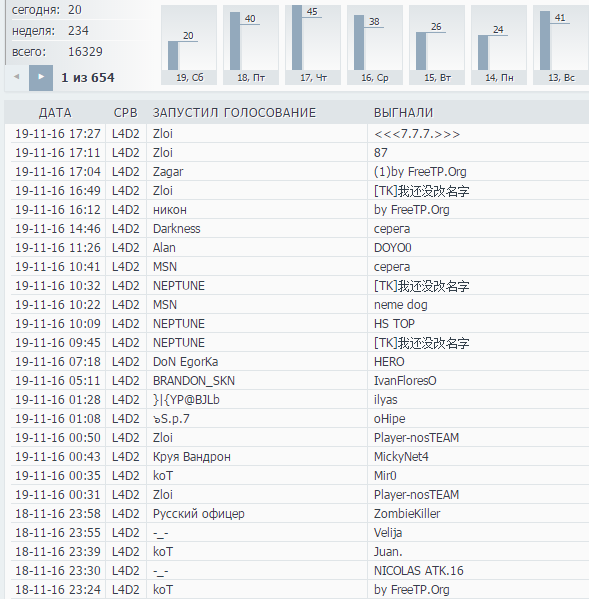Select the 16, Ср day bar
This screenshot has width=589, height=599.
coord(375,45)
